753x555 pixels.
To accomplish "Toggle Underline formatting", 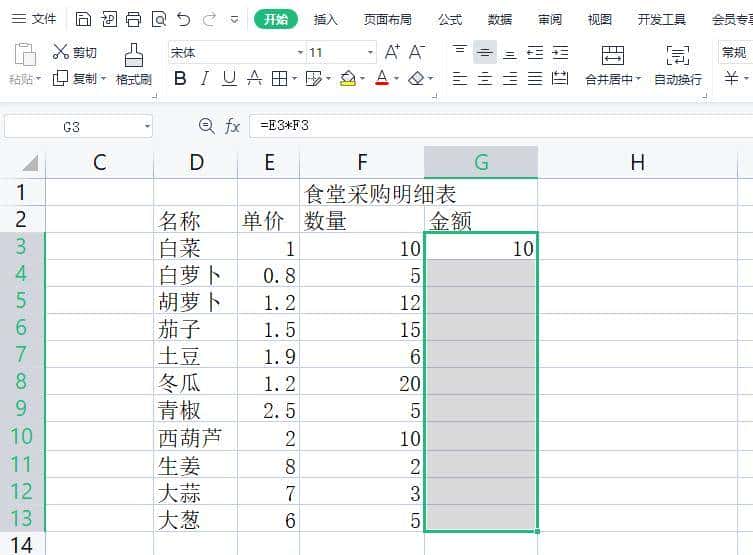I will (230, 78).
